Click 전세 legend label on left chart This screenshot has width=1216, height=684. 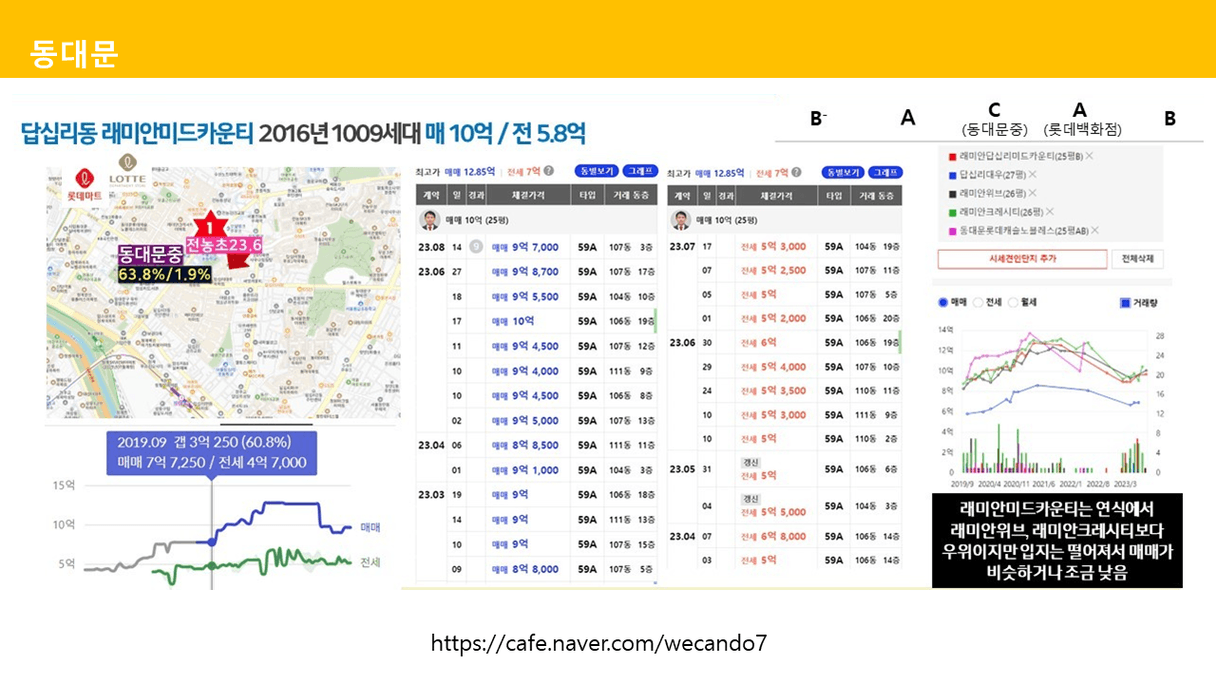(368, 562)
